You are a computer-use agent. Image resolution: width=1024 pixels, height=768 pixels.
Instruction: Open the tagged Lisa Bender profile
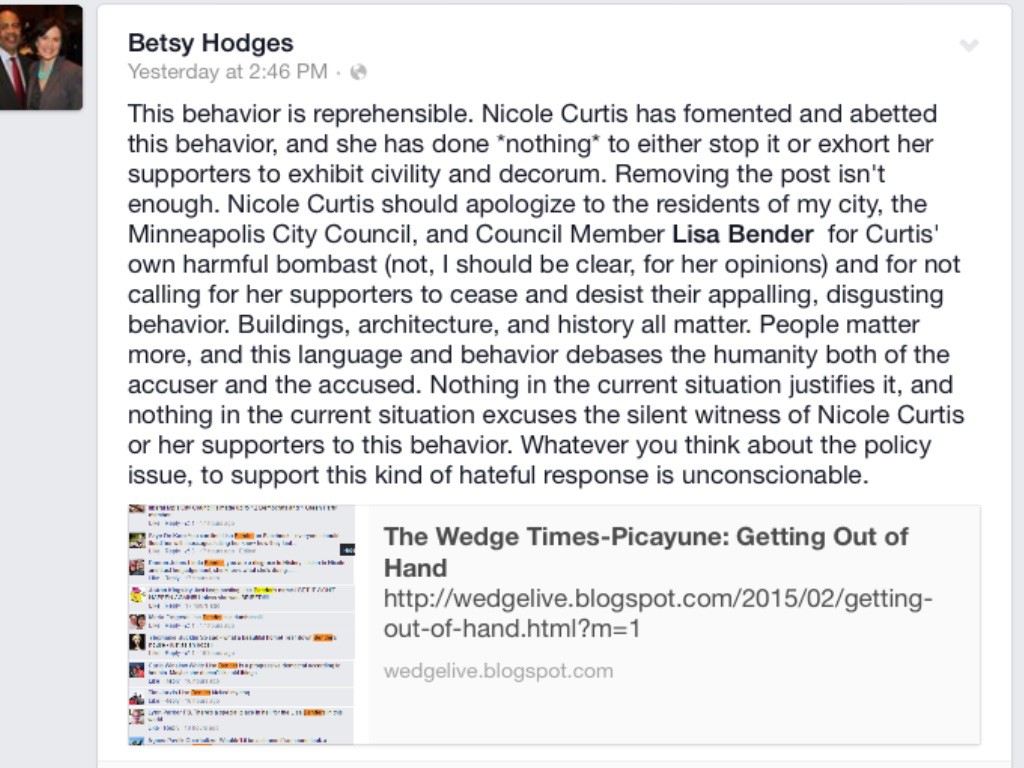(x=742, y=234)
